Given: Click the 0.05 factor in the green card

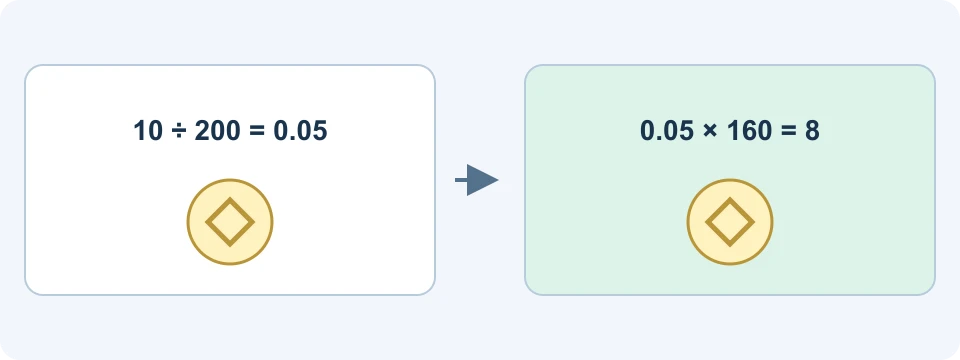Looking at the screenshot, I should click(x=668, y=132).
